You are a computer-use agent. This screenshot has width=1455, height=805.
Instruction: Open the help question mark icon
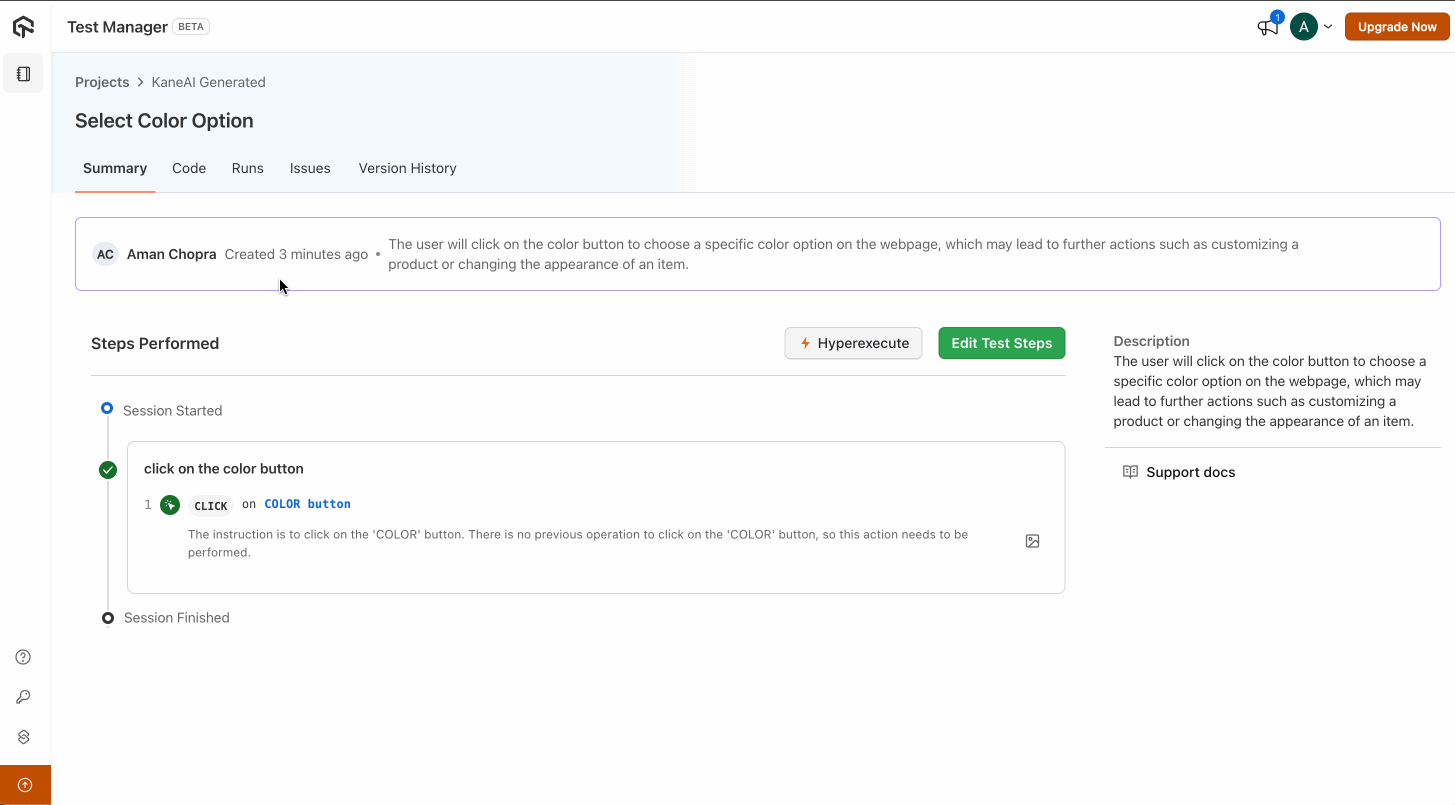click(x=24, y=657)
